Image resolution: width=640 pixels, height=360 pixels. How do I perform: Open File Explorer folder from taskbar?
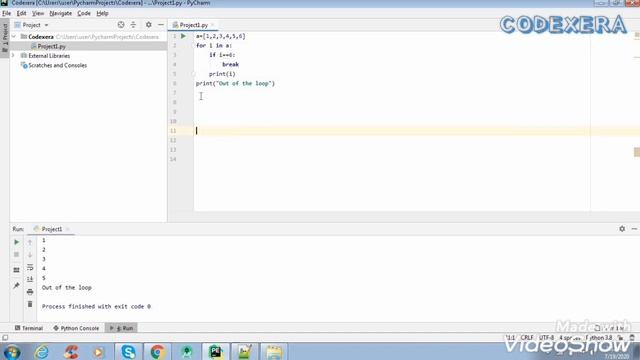click(x=274, y=351)
